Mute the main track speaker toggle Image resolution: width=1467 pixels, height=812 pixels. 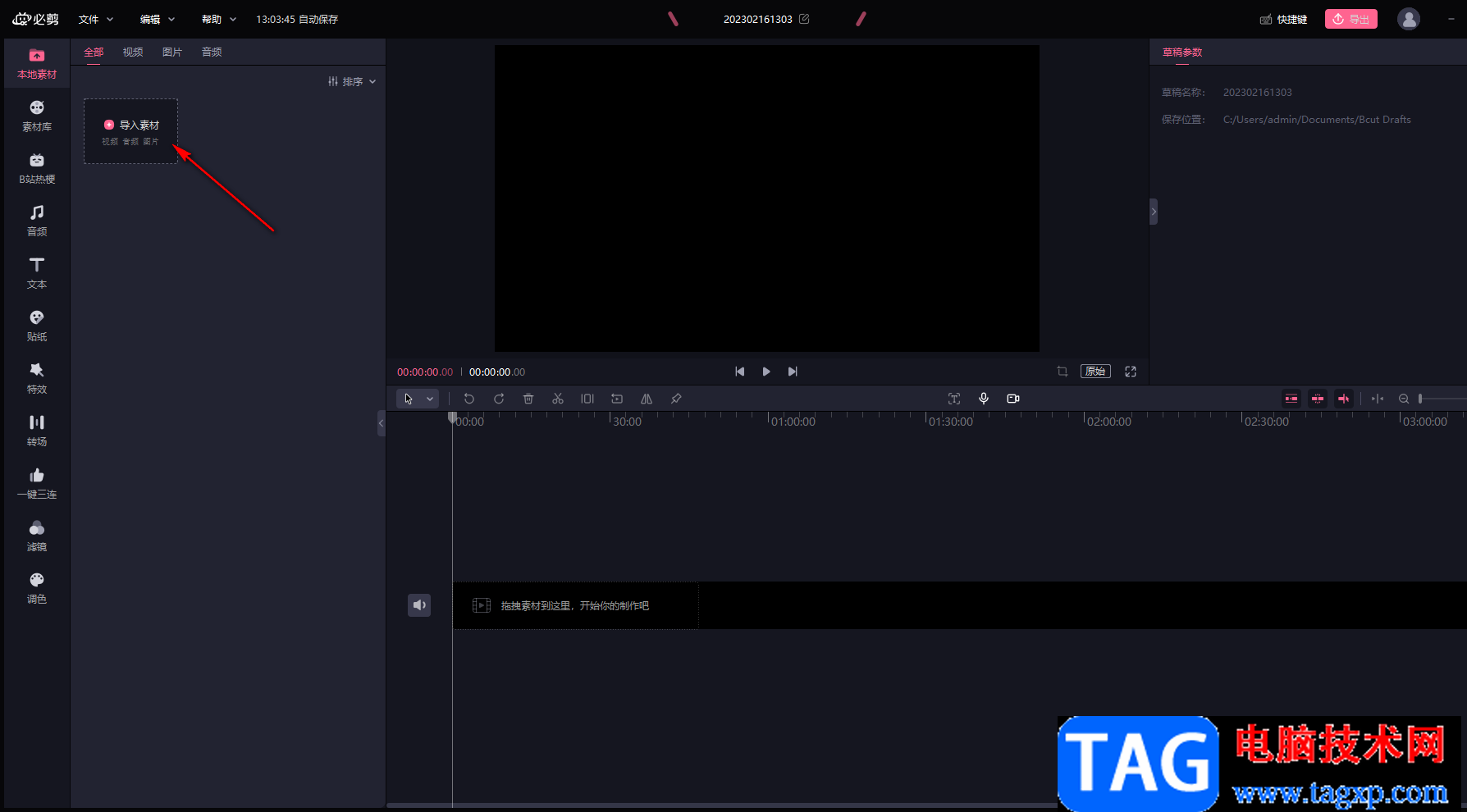[x=419, y=605]
